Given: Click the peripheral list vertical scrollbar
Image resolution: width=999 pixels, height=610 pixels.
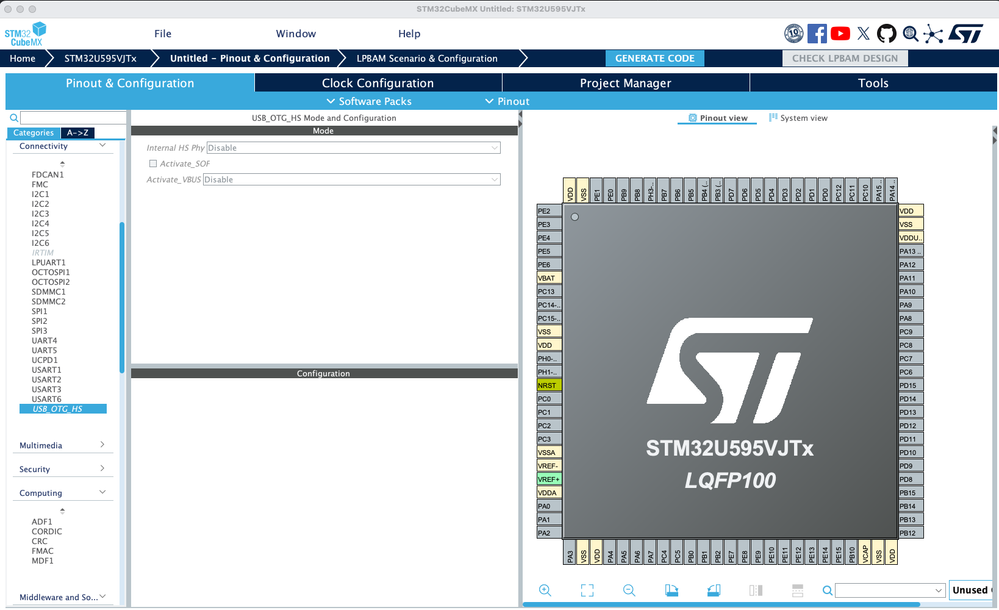Looking at the screenshot, I should point(122,297).
